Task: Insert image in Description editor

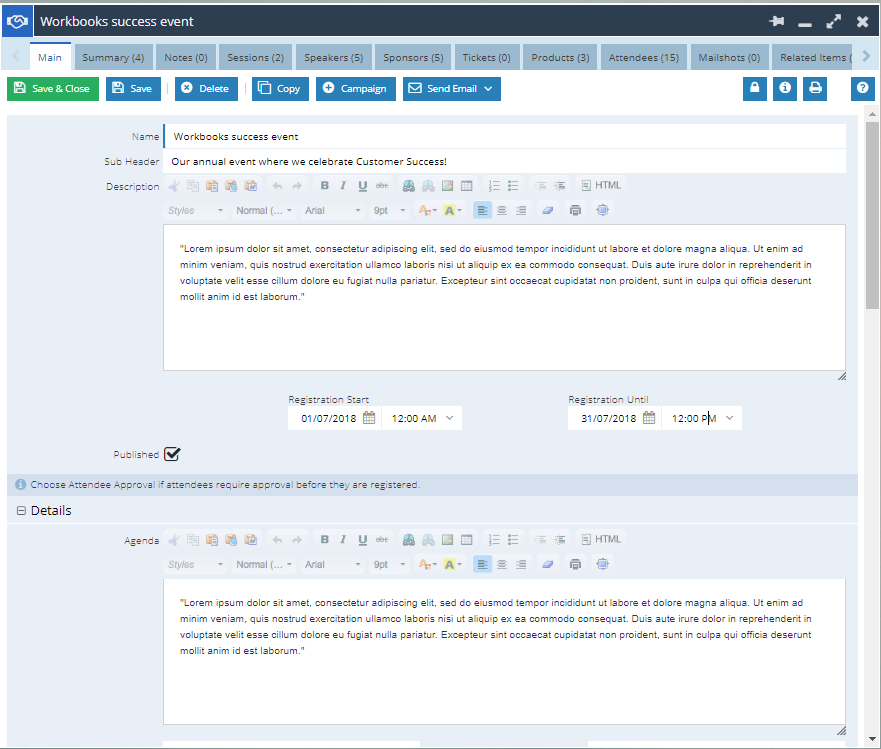Action: coord(447,185)
